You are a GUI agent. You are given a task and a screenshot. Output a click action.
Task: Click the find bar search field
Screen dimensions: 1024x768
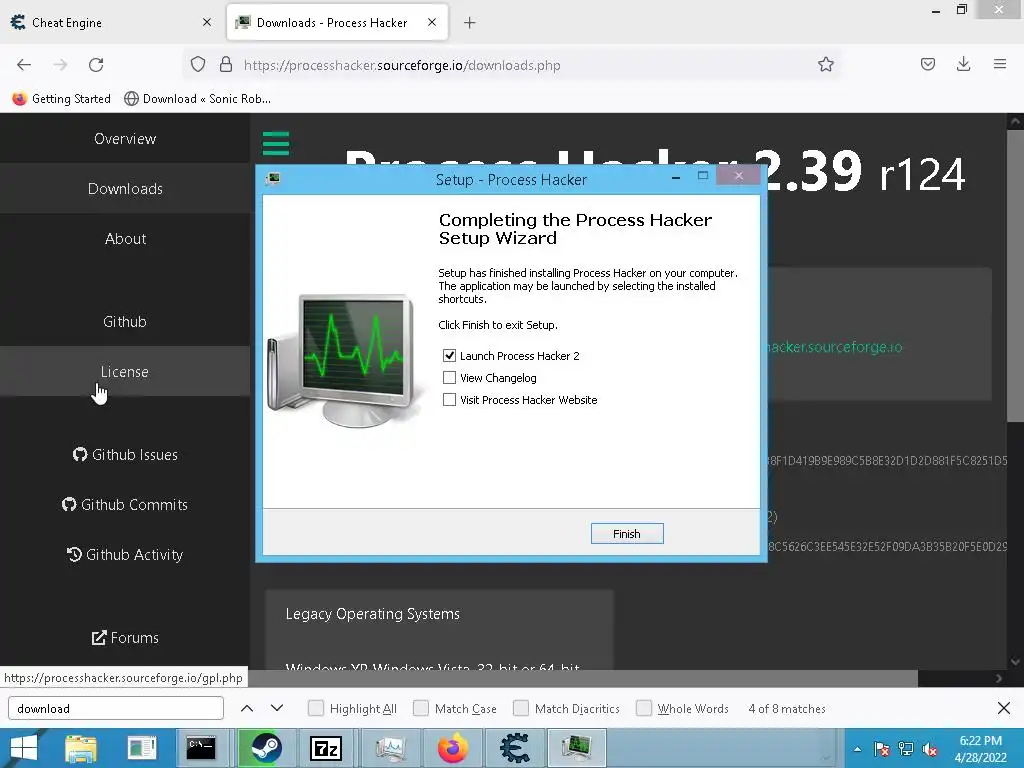point(116,709)
